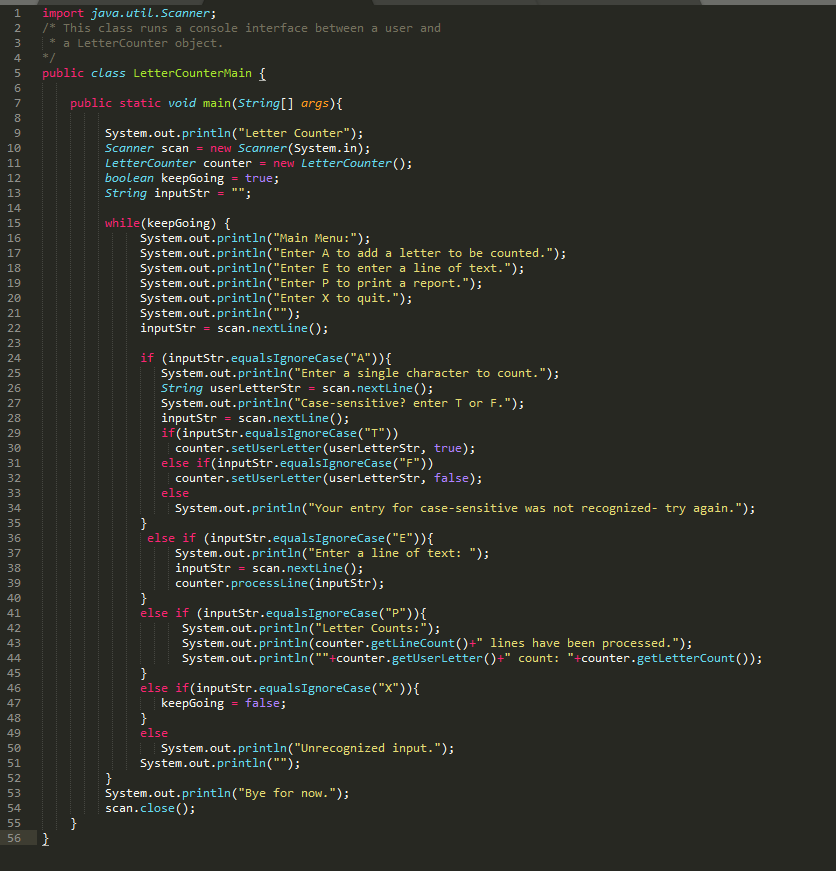This screenshot has height=871, width=836.
Task: Click the 'getUserLetter' method call
Action: tap(437, 658)
